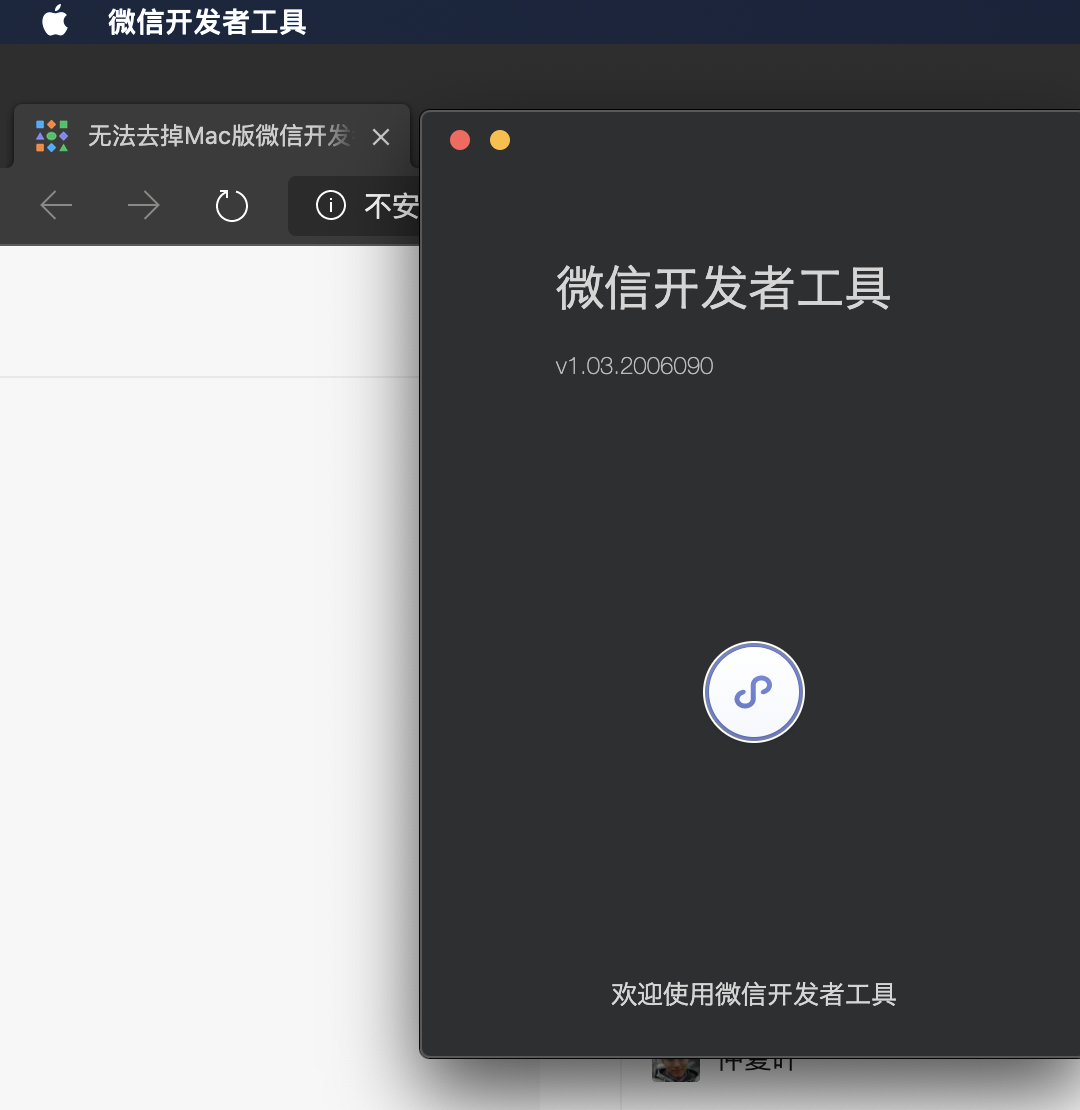Click the site info icon in address bar
The image size is (1080, 1110).
331,205
